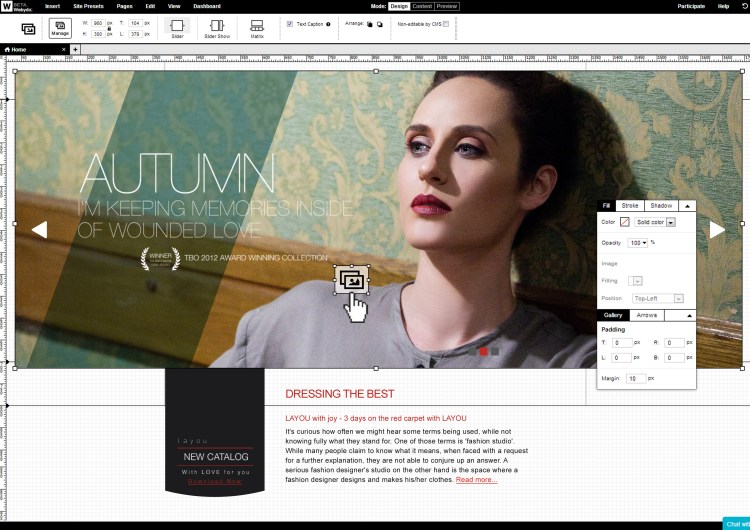750x530 pixels.
Task: Add a new page tab with plus button
Action: tap(74, 49)
